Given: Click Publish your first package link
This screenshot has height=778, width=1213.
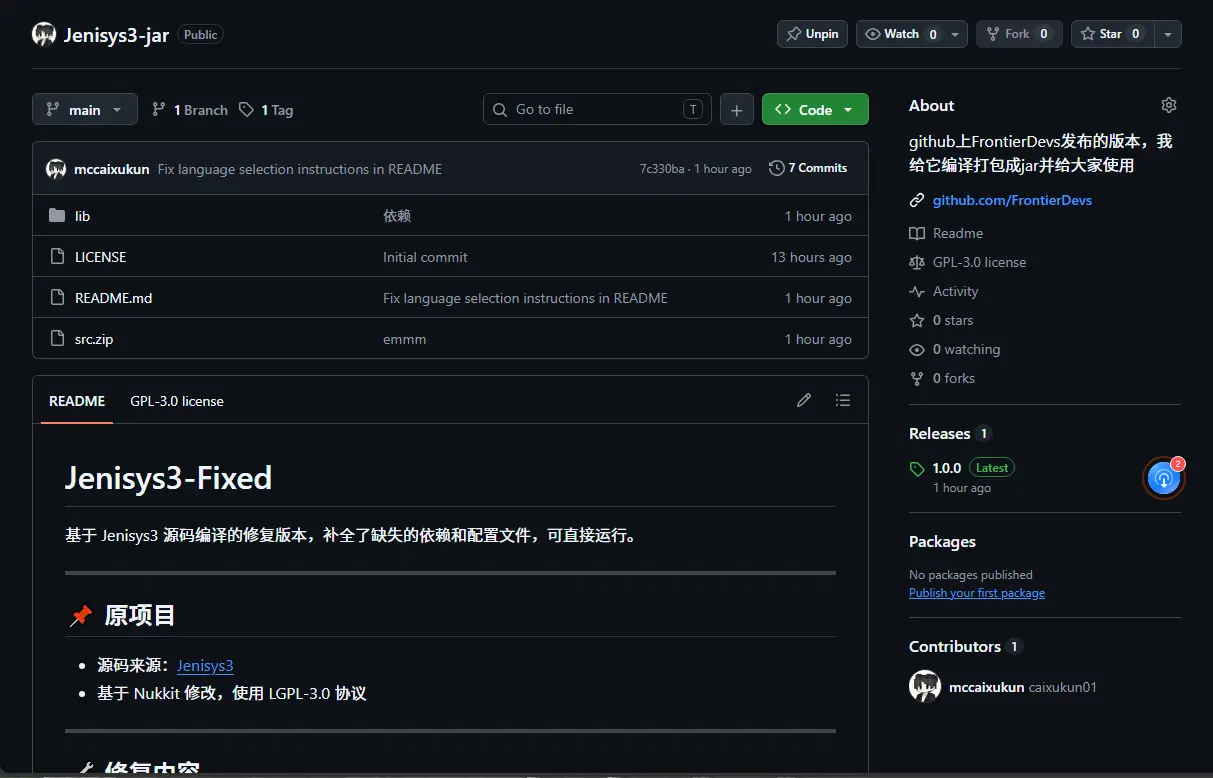Looking at the screenshot, I should coord(977,593).
